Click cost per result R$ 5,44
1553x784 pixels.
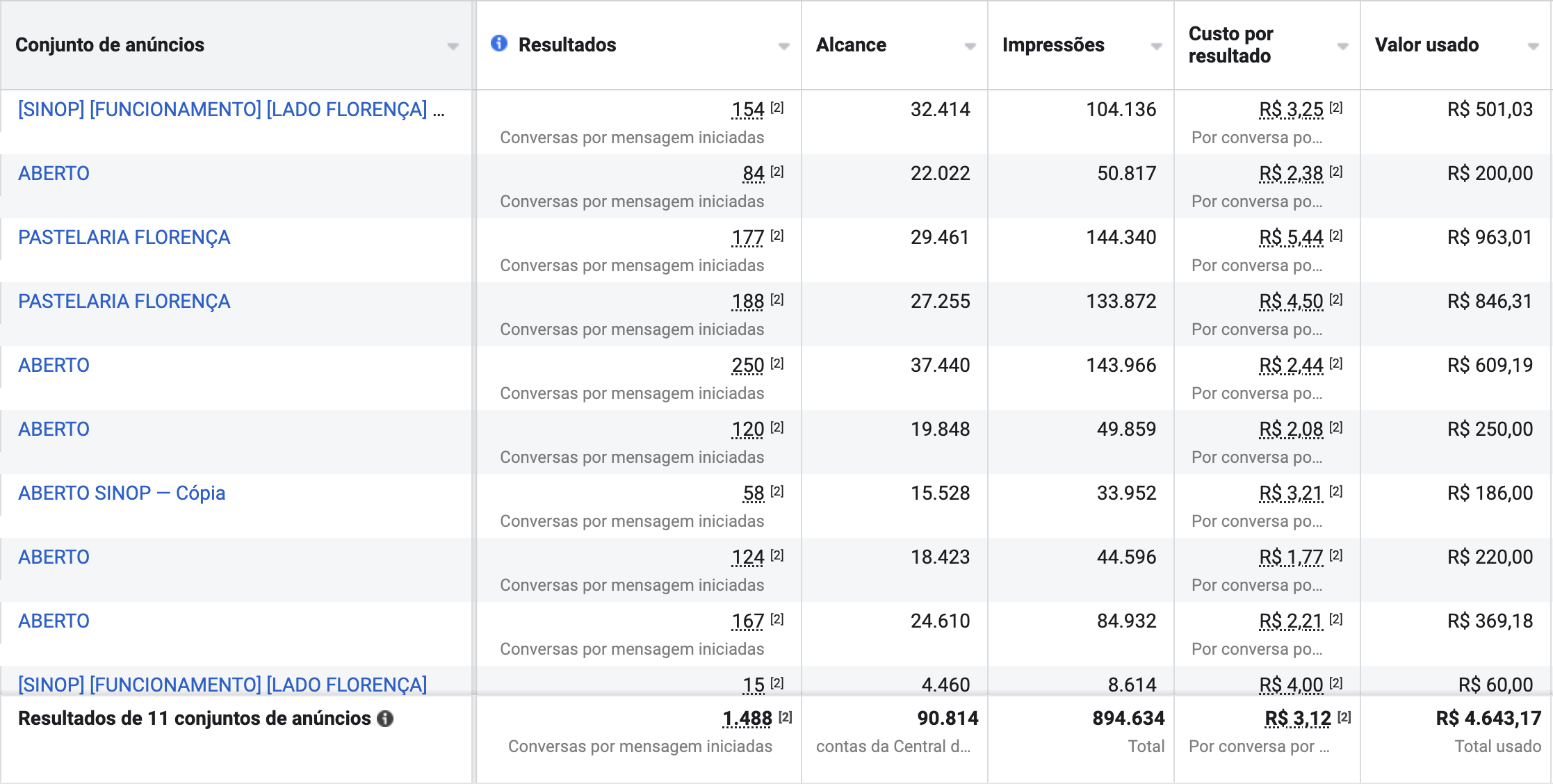(1291, 238)
